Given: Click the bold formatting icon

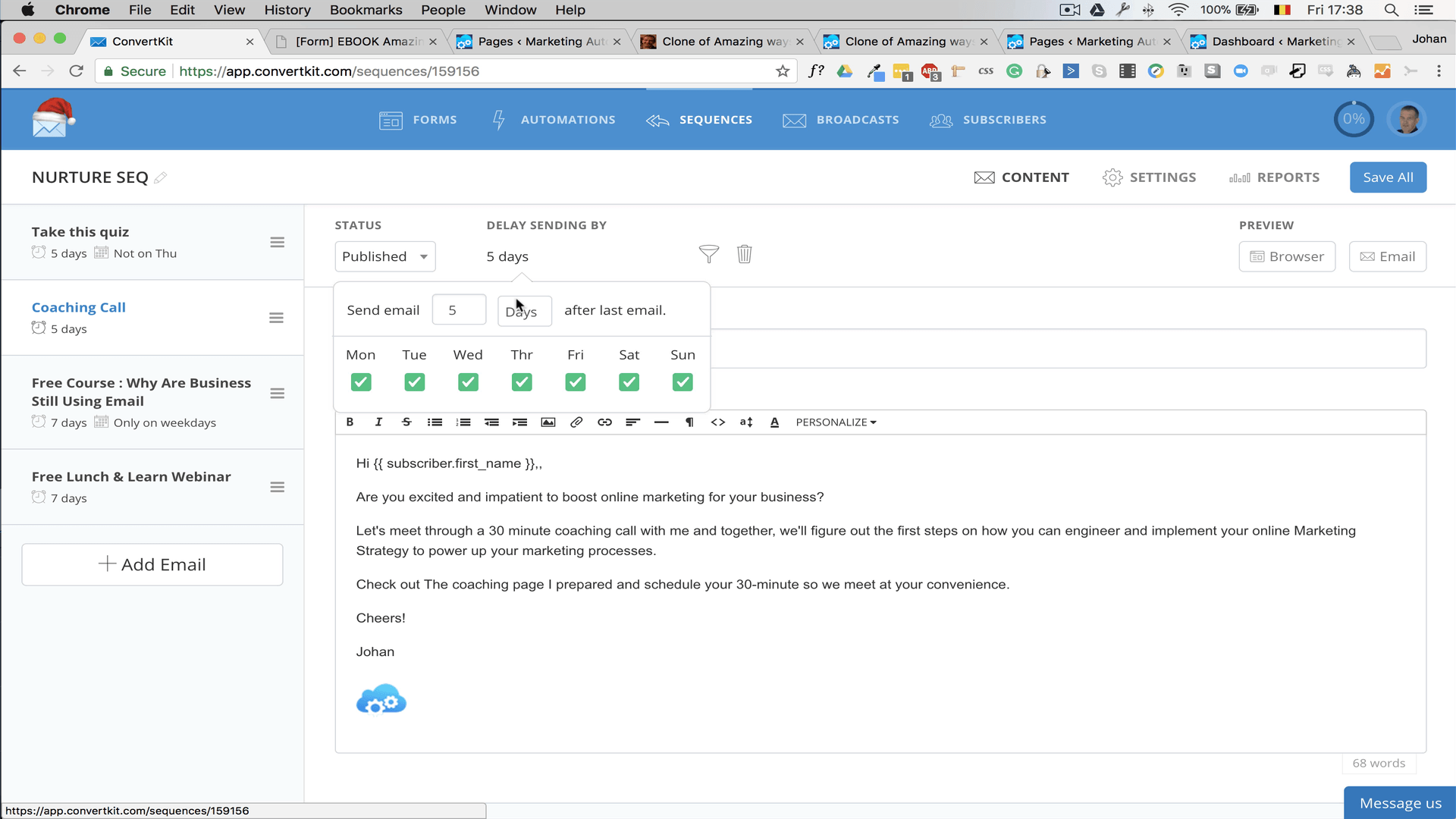Looking at the screenshot, I should (350, 421).
